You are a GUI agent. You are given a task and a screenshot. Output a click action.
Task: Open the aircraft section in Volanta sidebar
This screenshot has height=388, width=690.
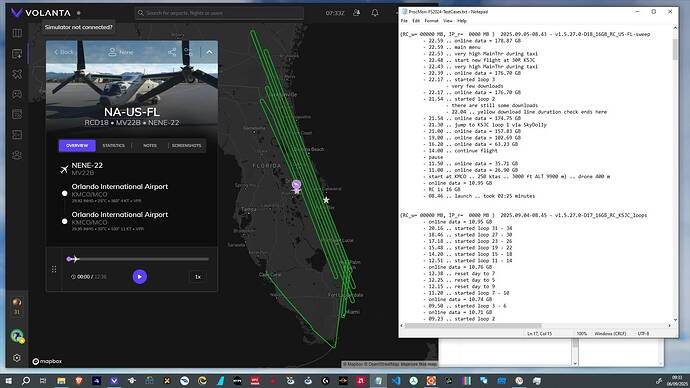[x=17, y=74]
